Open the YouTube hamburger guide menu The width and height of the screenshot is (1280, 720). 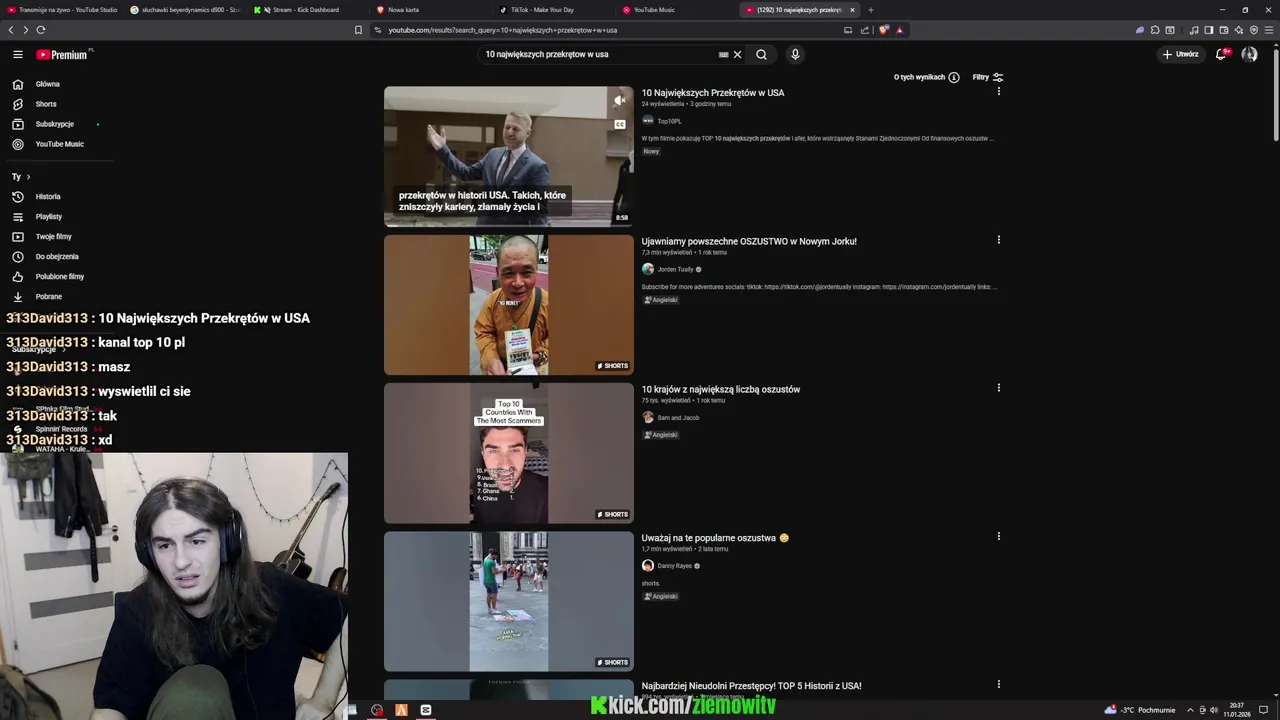point(17,54)
